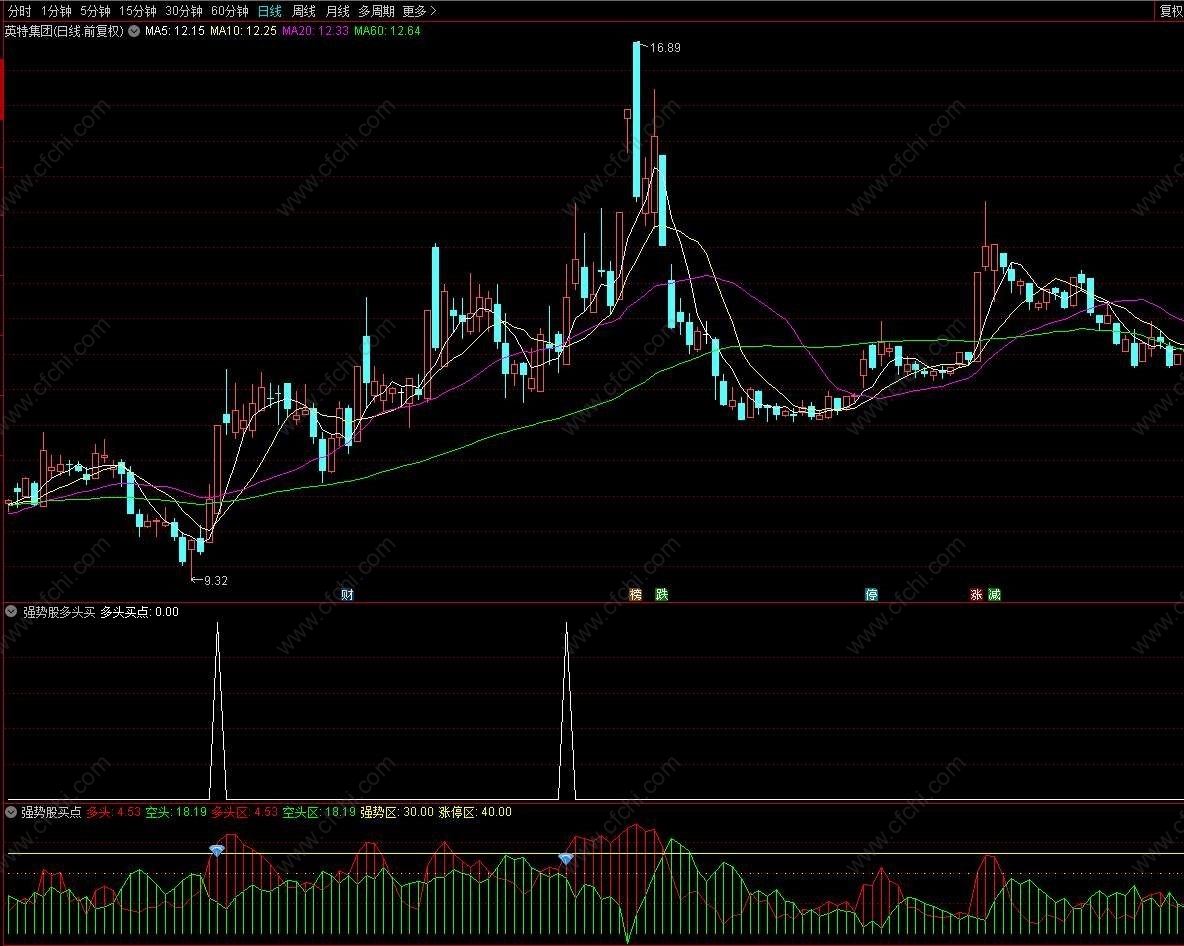Viewport: 1184px width, 946px height.
Task: Click the magenta MA20: 12.33 label
Action: tap(315, 31)
